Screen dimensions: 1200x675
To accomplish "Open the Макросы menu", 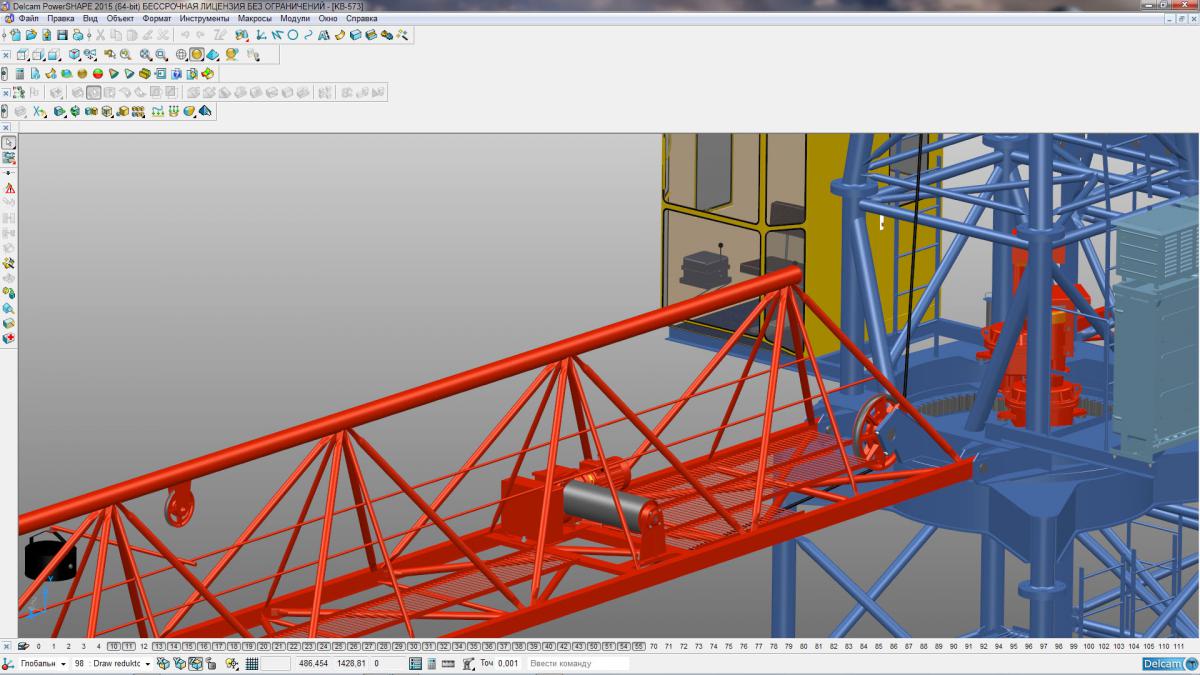I will point(255,18).
